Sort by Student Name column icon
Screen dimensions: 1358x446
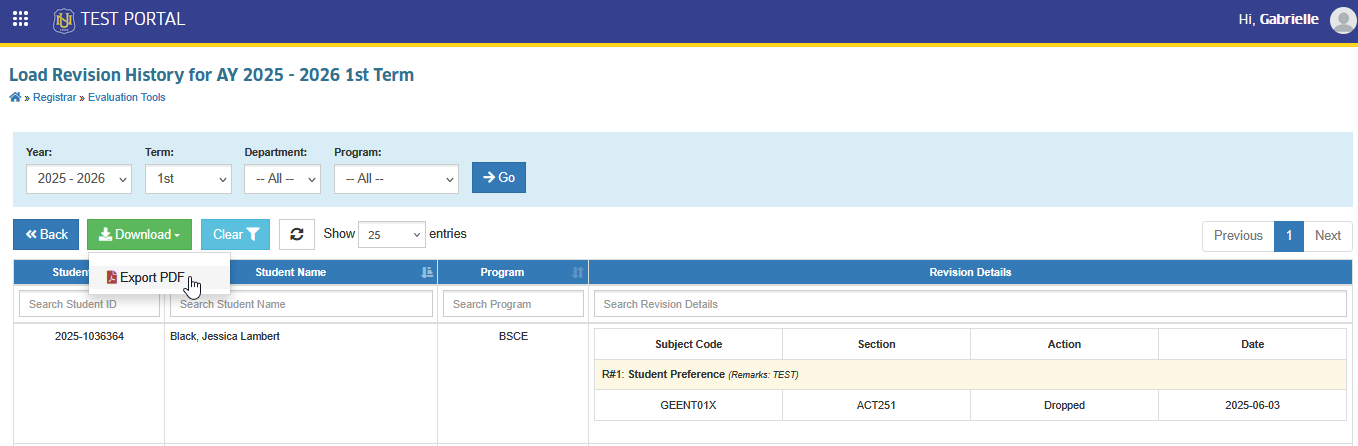[427, 272]
